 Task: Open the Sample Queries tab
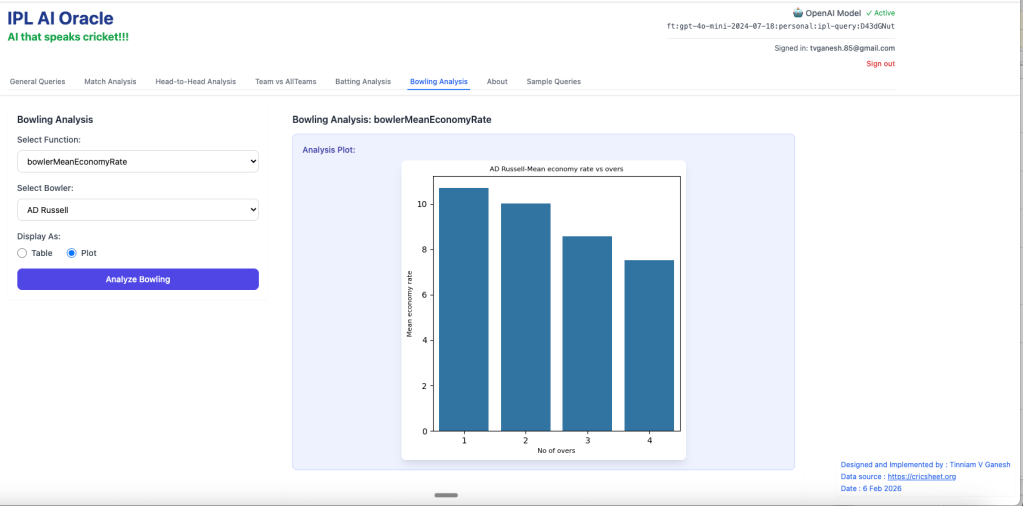[x=553, y=81]
